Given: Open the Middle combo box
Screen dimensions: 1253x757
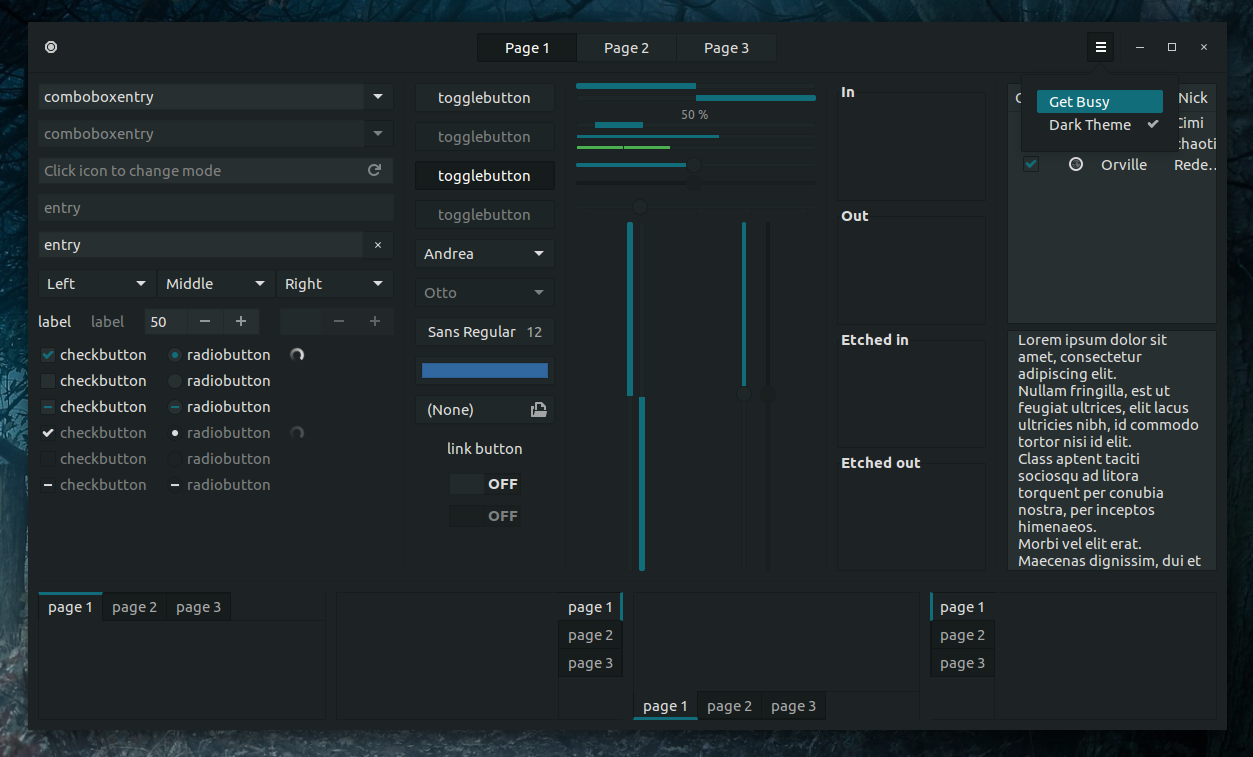Looking at the screenshot, I should click(215, 283).
